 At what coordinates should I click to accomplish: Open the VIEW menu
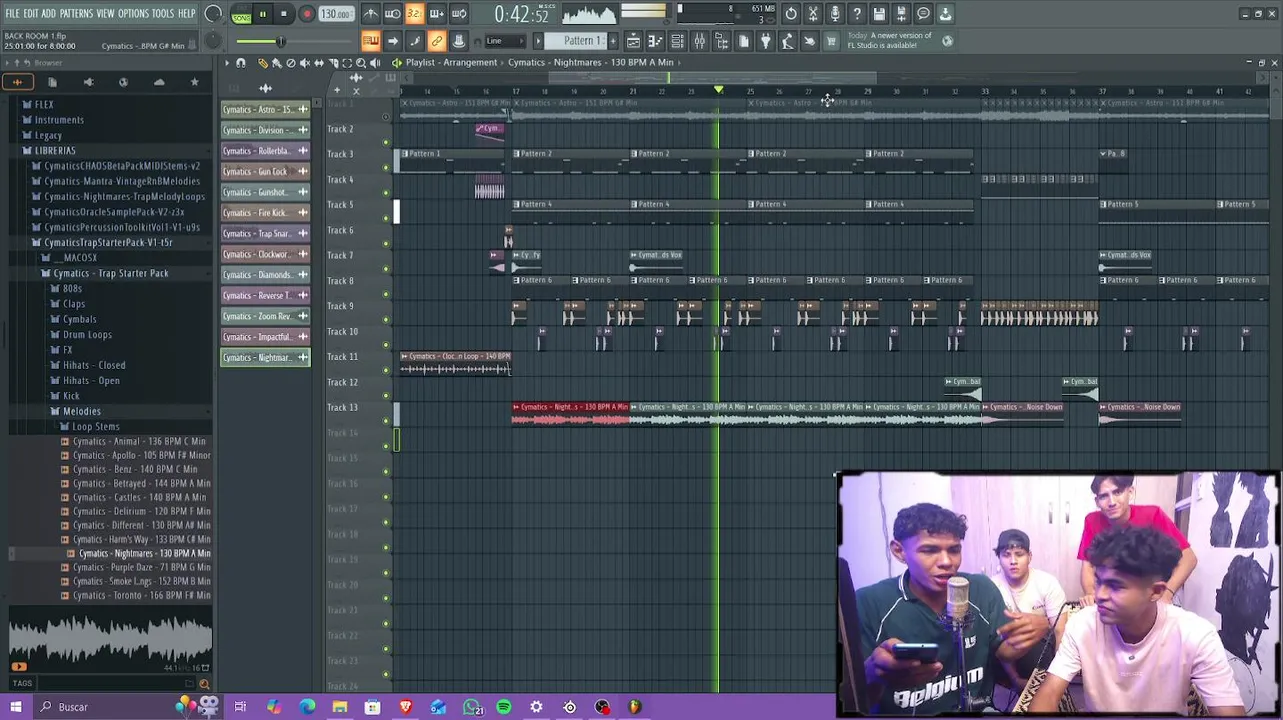tap(105, 14)
